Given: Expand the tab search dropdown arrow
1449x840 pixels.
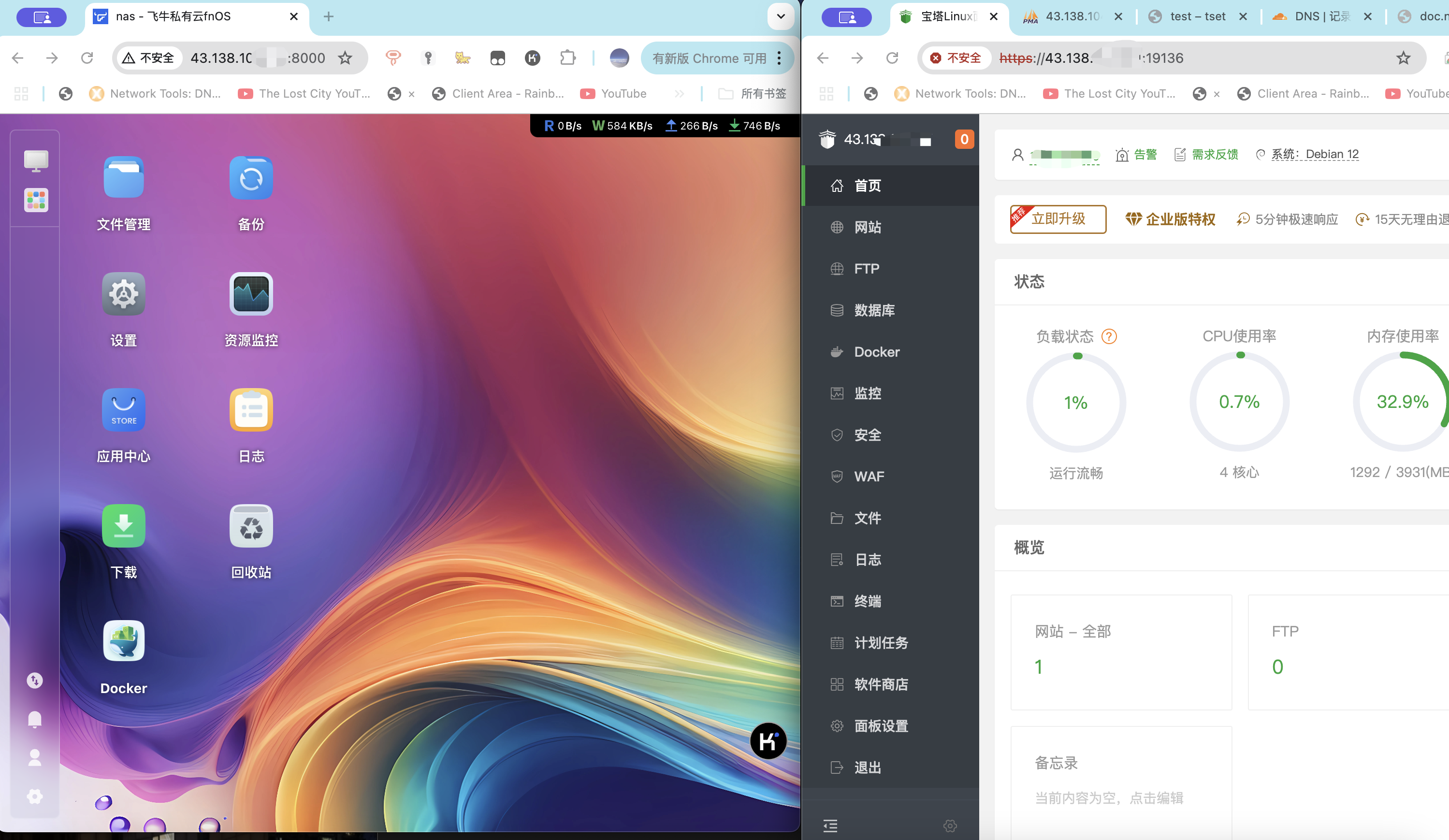Looking at the screenshot, I should (780, 16).
